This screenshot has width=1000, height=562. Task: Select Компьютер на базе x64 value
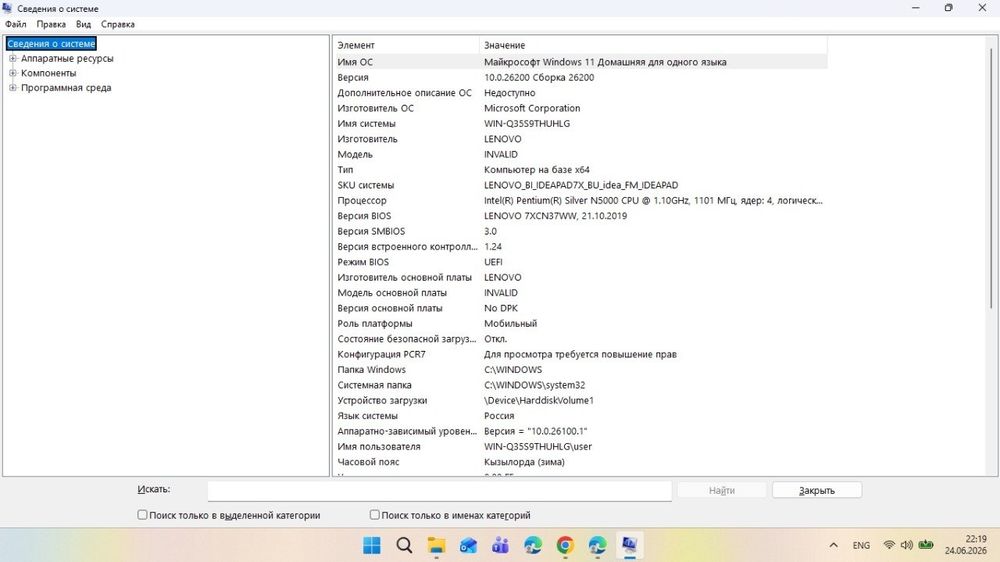pos(536,170)
